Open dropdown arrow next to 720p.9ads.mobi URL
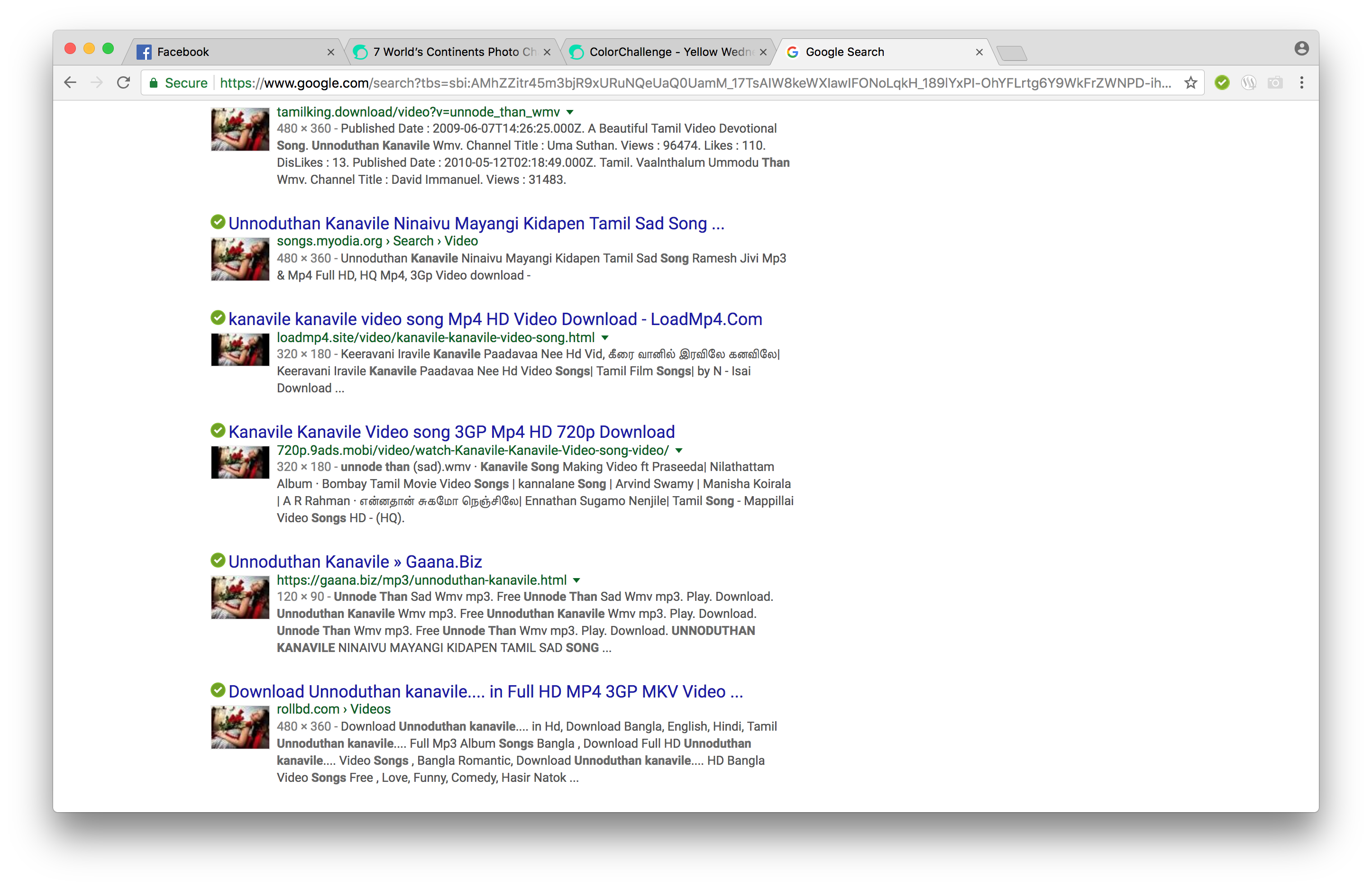 [678, 451]
